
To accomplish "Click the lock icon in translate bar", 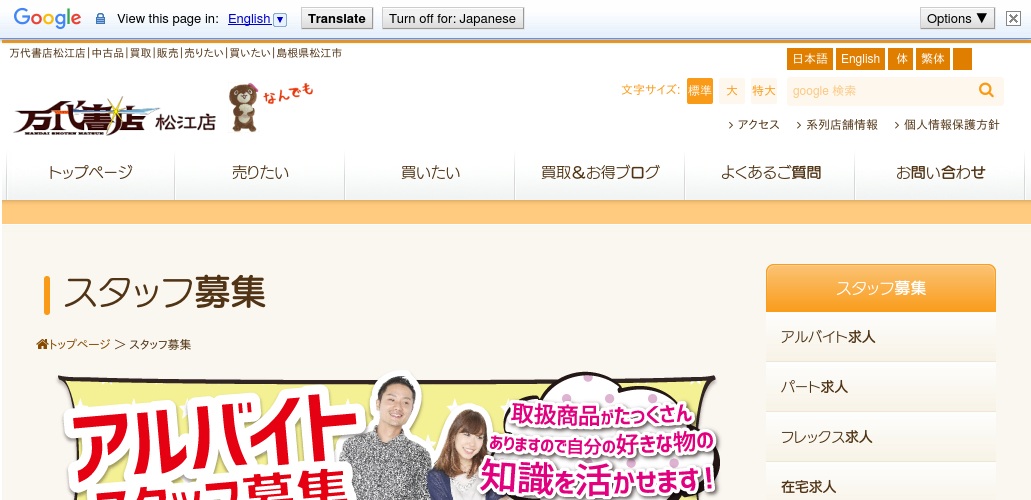I will pyautogui.click(x=100, y=19).
